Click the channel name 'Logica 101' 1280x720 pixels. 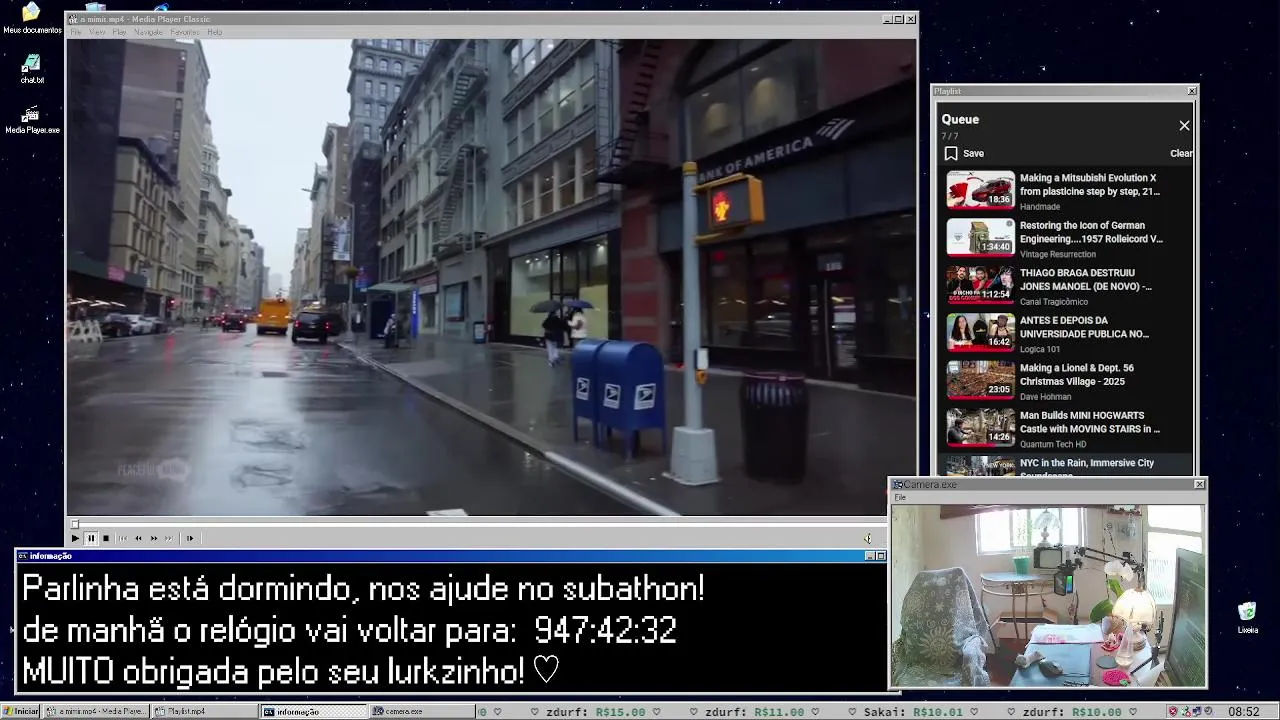coord(1040,349)
